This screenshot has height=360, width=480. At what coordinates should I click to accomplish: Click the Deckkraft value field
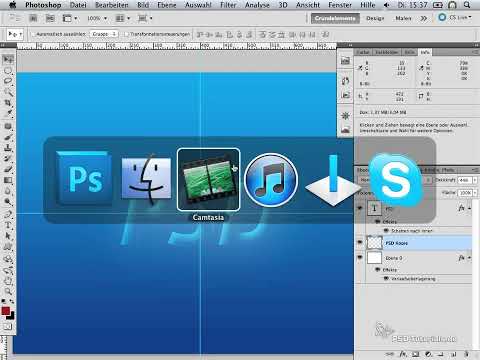pyautogui.click(x=465, y=180)
